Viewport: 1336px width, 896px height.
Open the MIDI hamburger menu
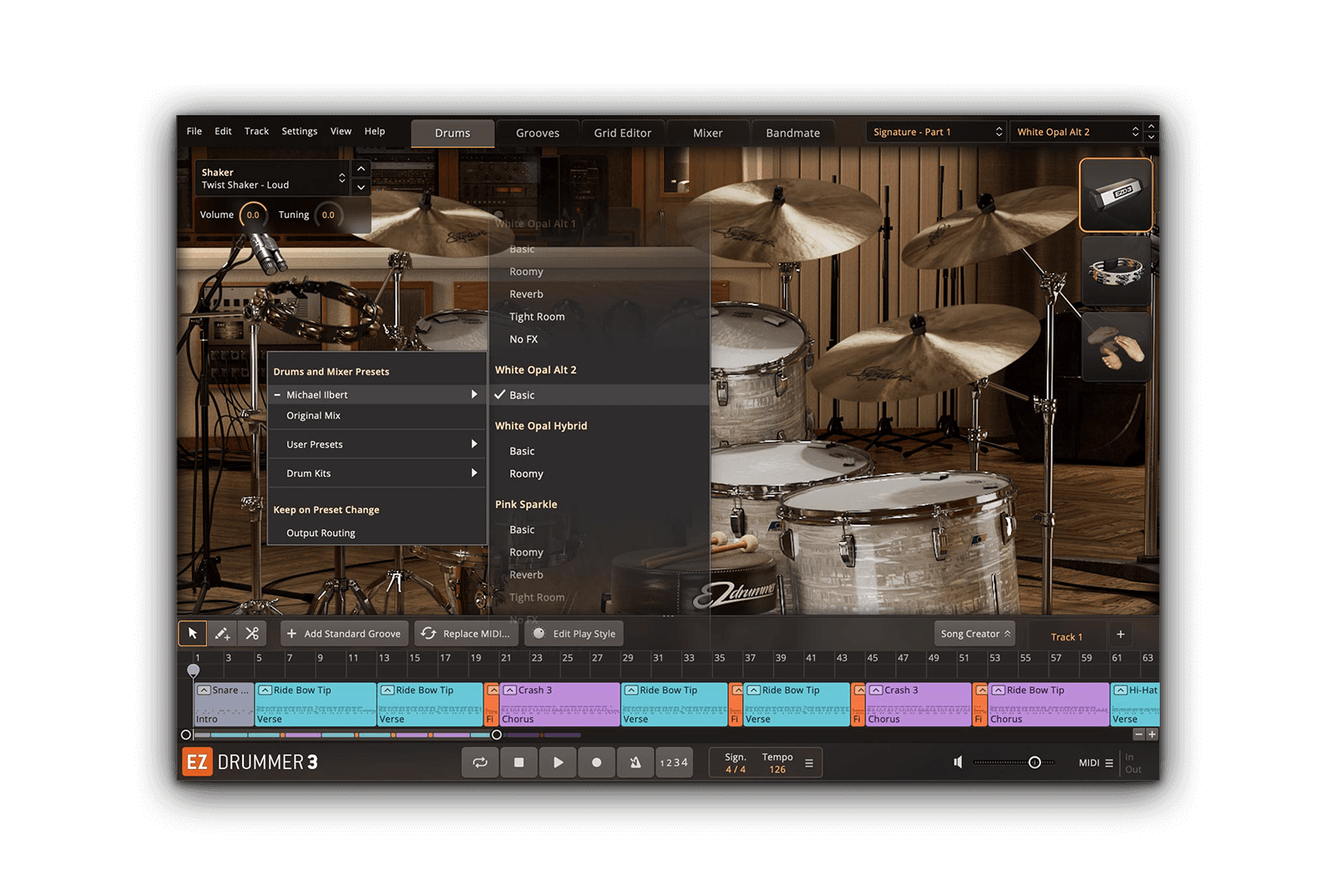[1109, 763]
